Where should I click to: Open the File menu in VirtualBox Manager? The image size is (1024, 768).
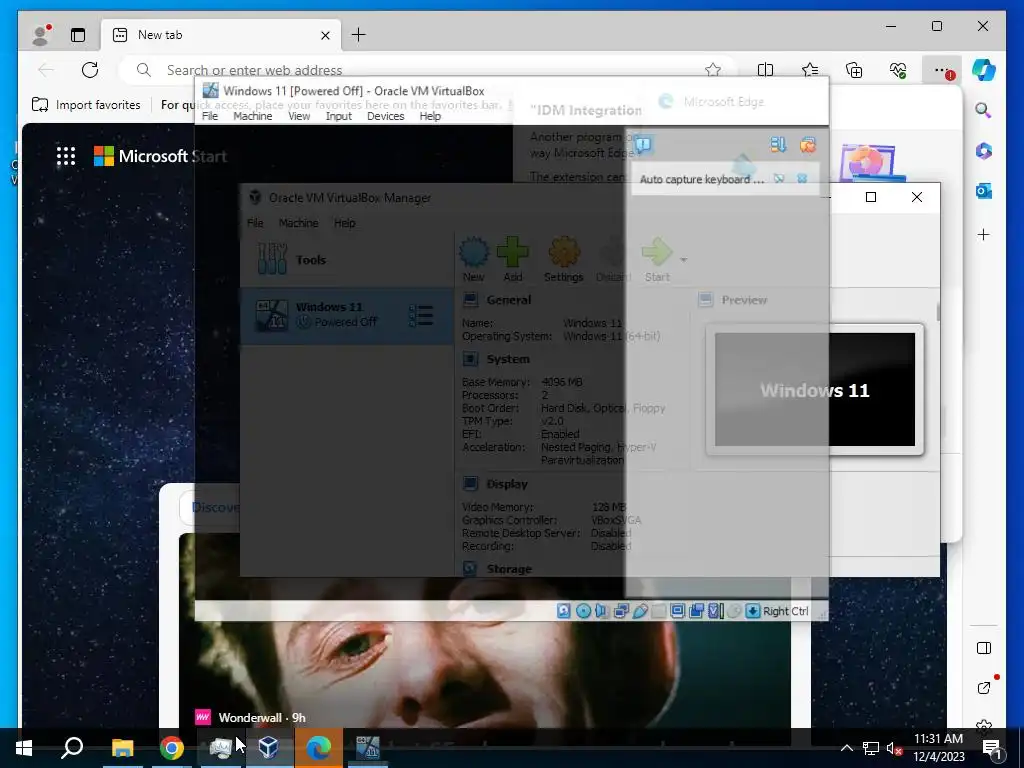coord(255,223)
